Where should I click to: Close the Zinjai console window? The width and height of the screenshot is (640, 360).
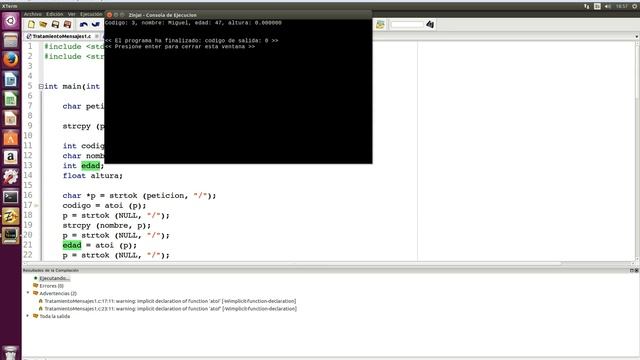tap(109, 15)
